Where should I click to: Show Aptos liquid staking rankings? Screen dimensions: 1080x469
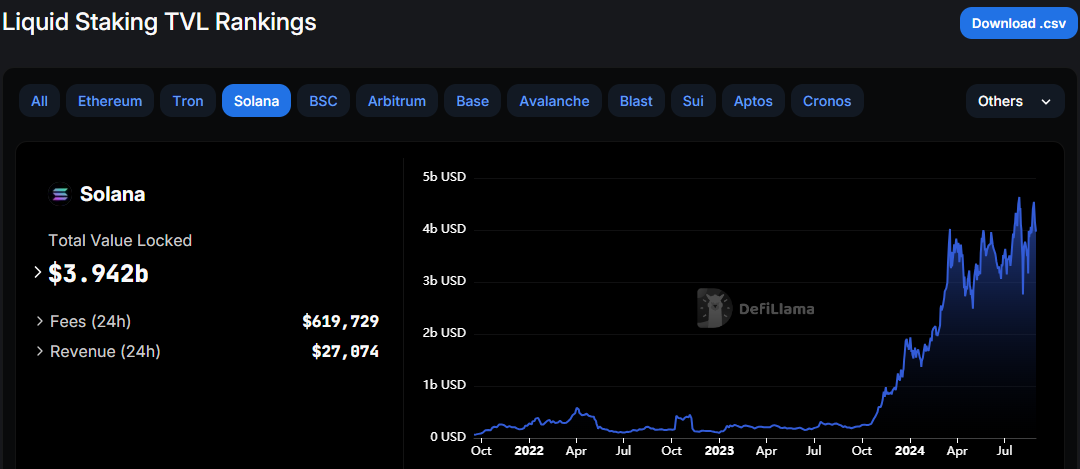click(x=753, y=101)
